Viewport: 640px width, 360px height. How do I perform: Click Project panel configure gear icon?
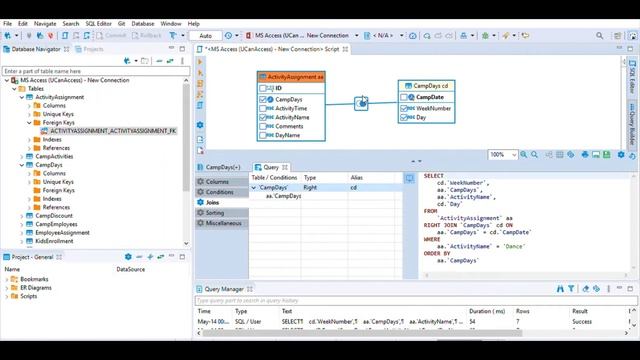tap(128, 257)
